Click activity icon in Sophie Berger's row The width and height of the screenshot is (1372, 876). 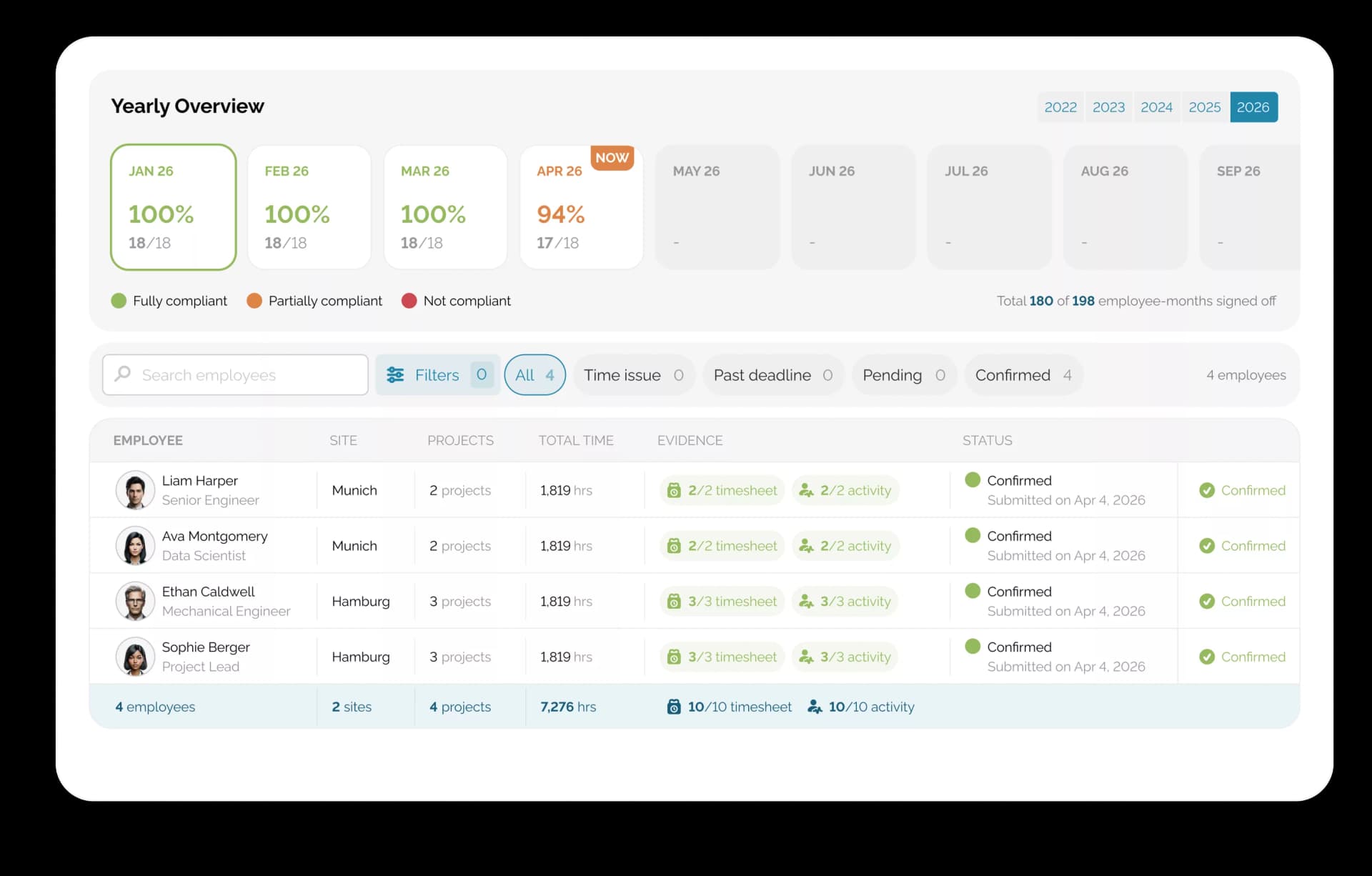click(x=806, y=657)
